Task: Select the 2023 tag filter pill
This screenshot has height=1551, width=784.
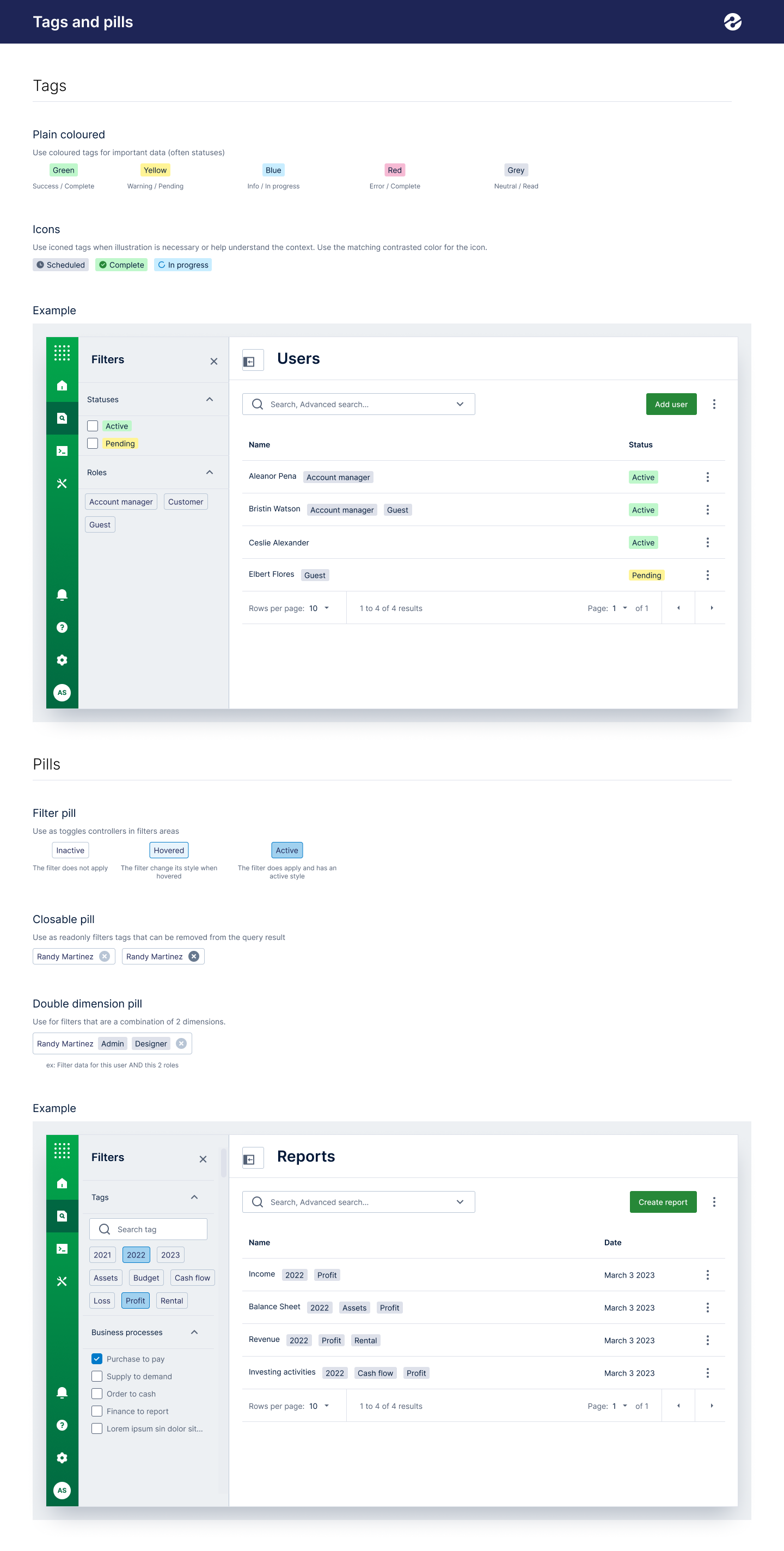Action: point(170,1255)
